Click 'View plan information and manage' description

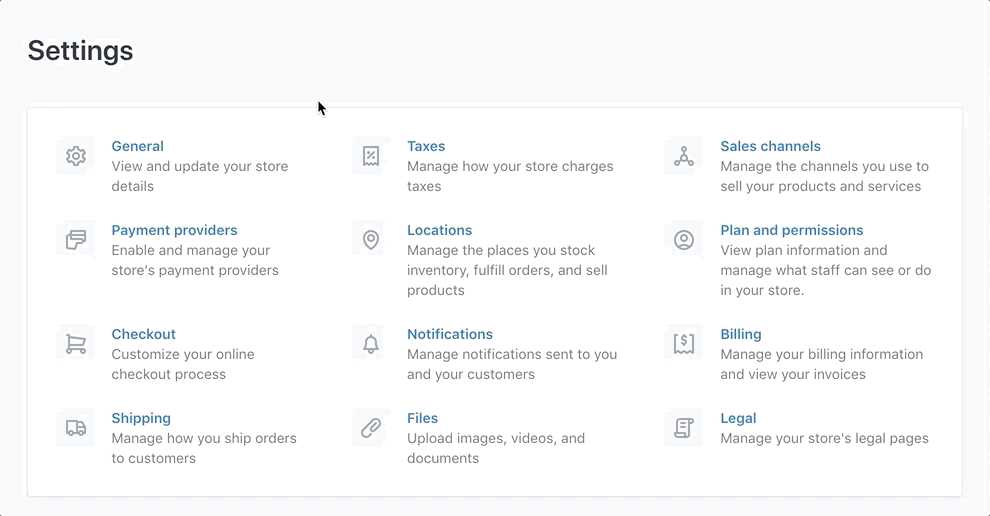[x=826, y=270]
